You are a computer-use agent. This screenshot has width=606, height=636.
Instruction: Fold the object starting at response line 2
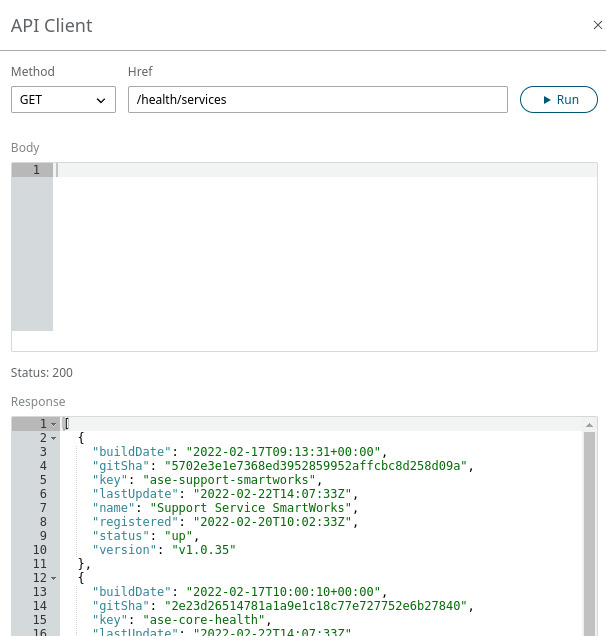click(54, 438)
